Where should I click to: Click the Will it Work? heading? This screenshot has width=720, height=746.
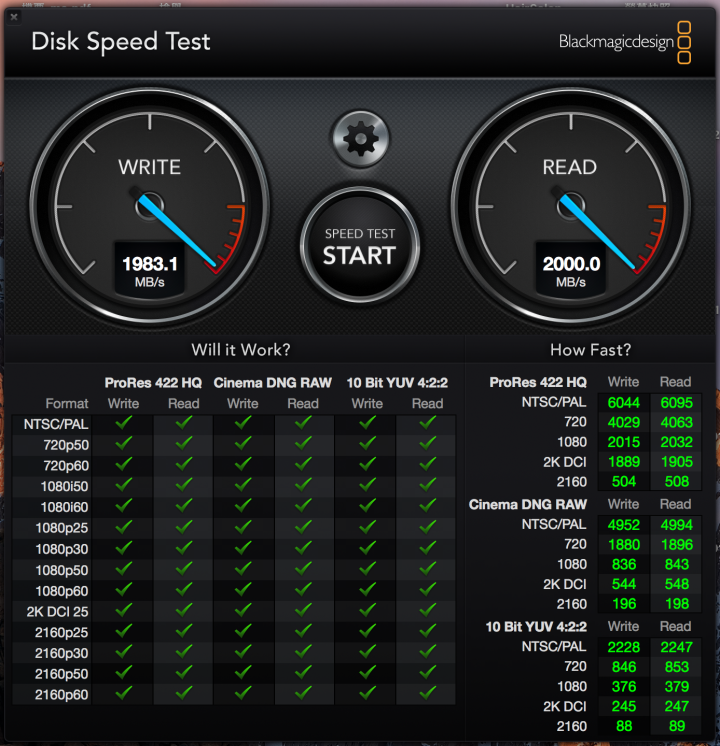(x=241, y=350)
